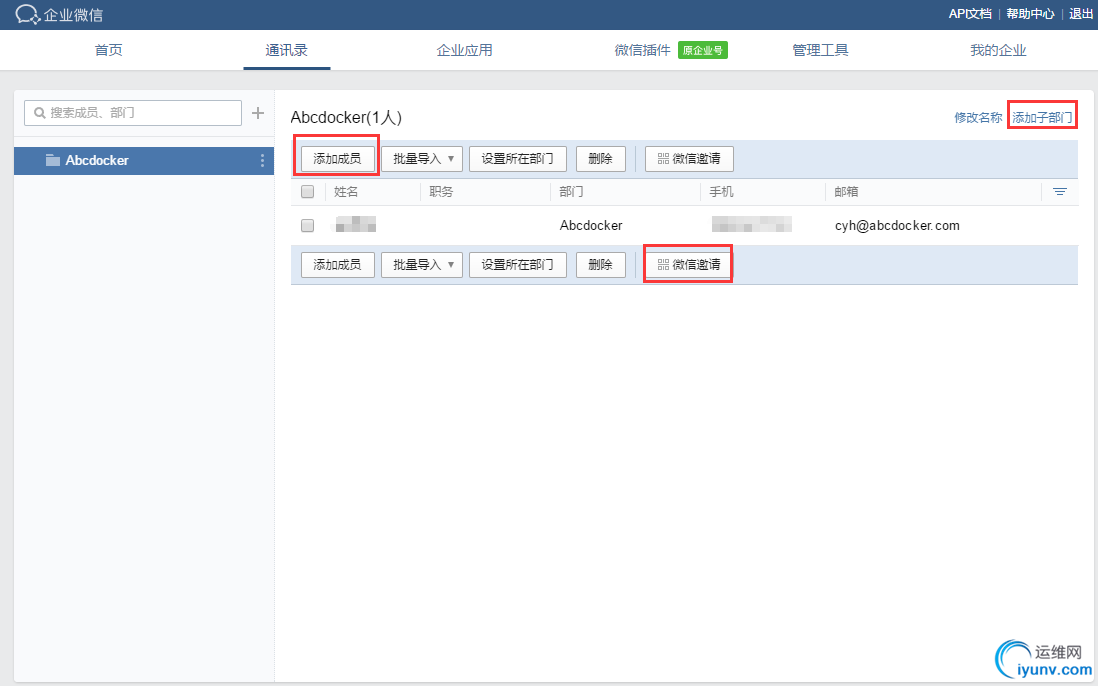This screenshot has width=1098, height=686.
Task: Tick the select-all checkbox in table header
Action: (307, 191)
